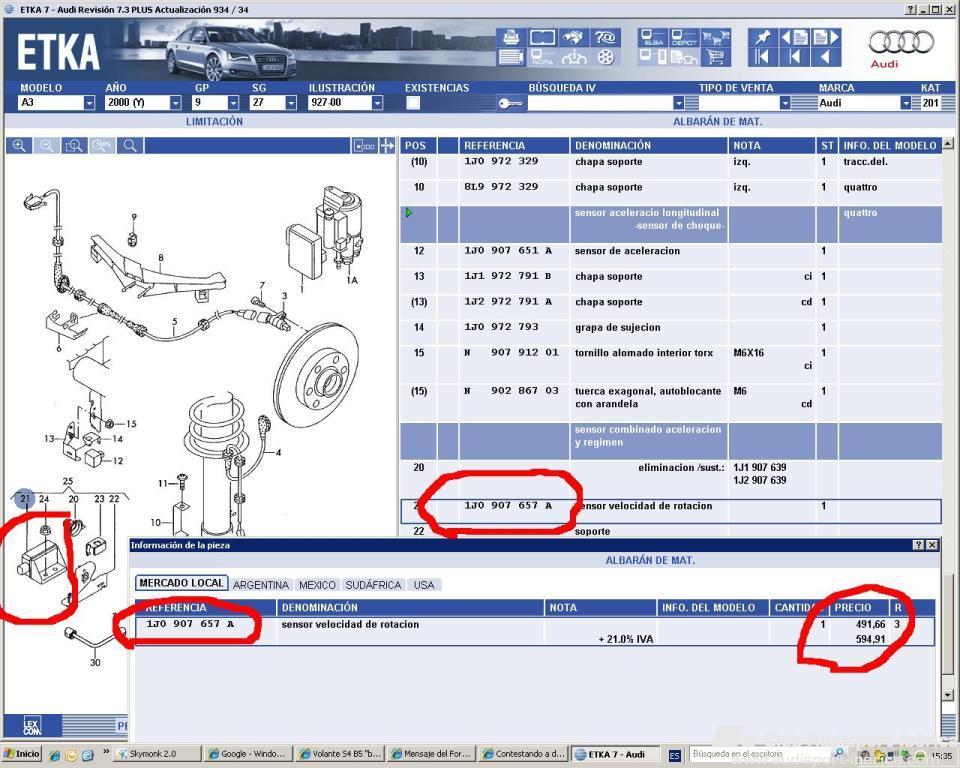The width and height of the screenshot is (960, 768).
Task: Switch to the SUDÁFRICA tab
Action: point(373,585)
